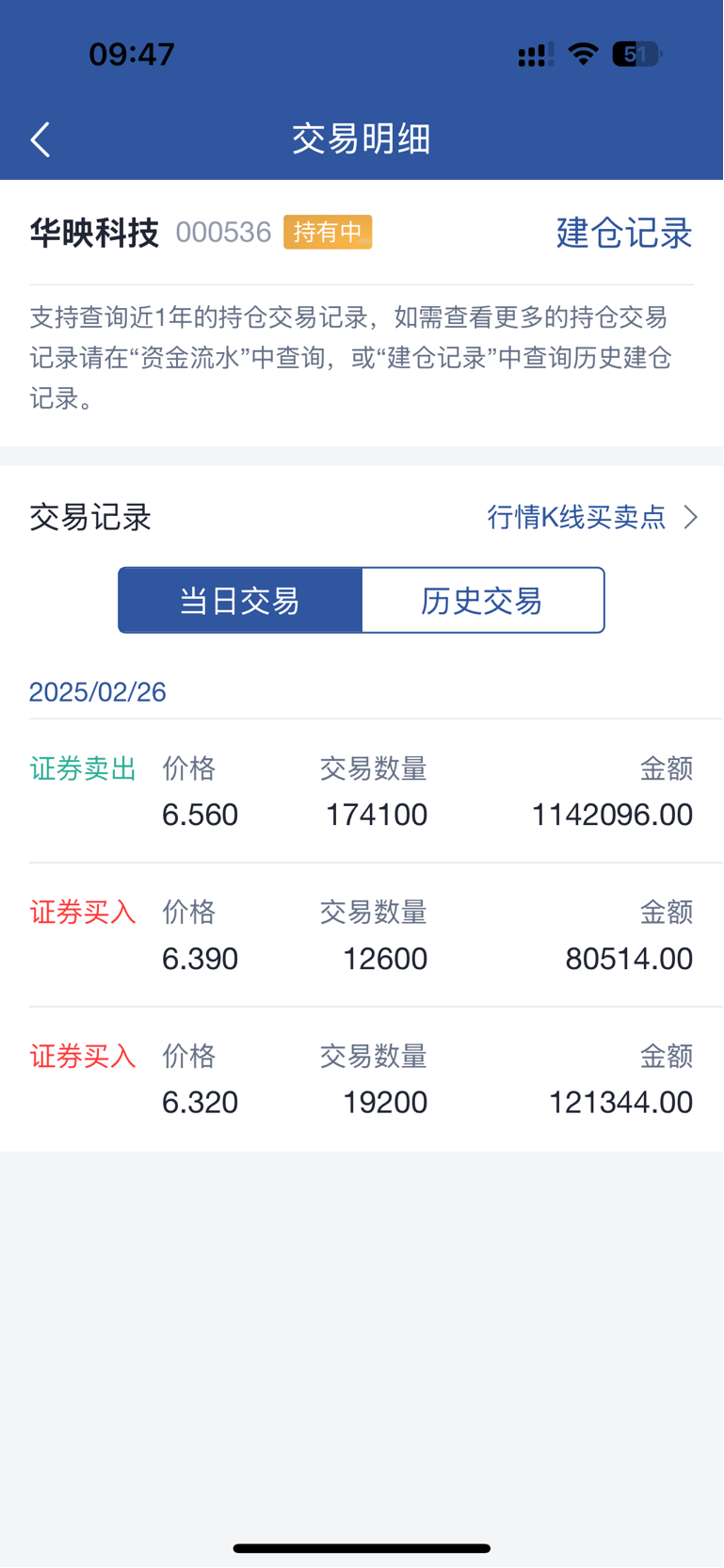Tap the status bar clock 09:47
Viewport: 724px width, 1568px height.
[x=132, y=55]
